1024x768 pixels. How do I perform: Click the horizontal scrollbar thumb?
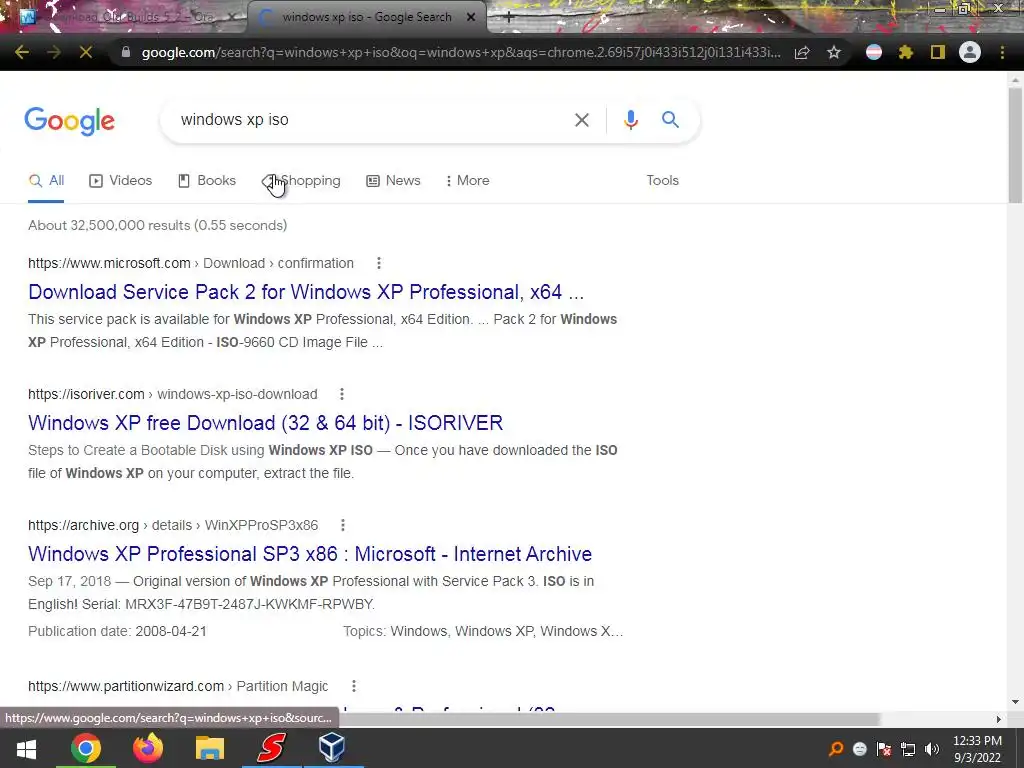(611, 719)
